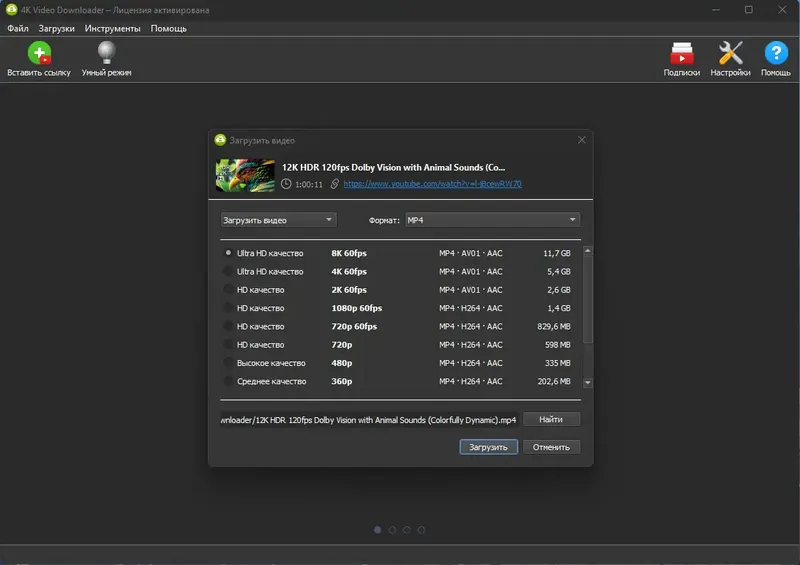
Task: Click MP4 · AV01 · AAC in the 2K row
Action: (470, 290)
